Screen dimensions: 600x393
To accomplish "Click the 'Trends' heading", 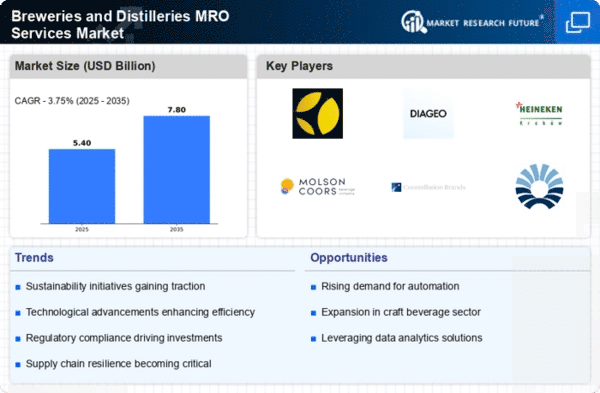I will coord(34,258).
